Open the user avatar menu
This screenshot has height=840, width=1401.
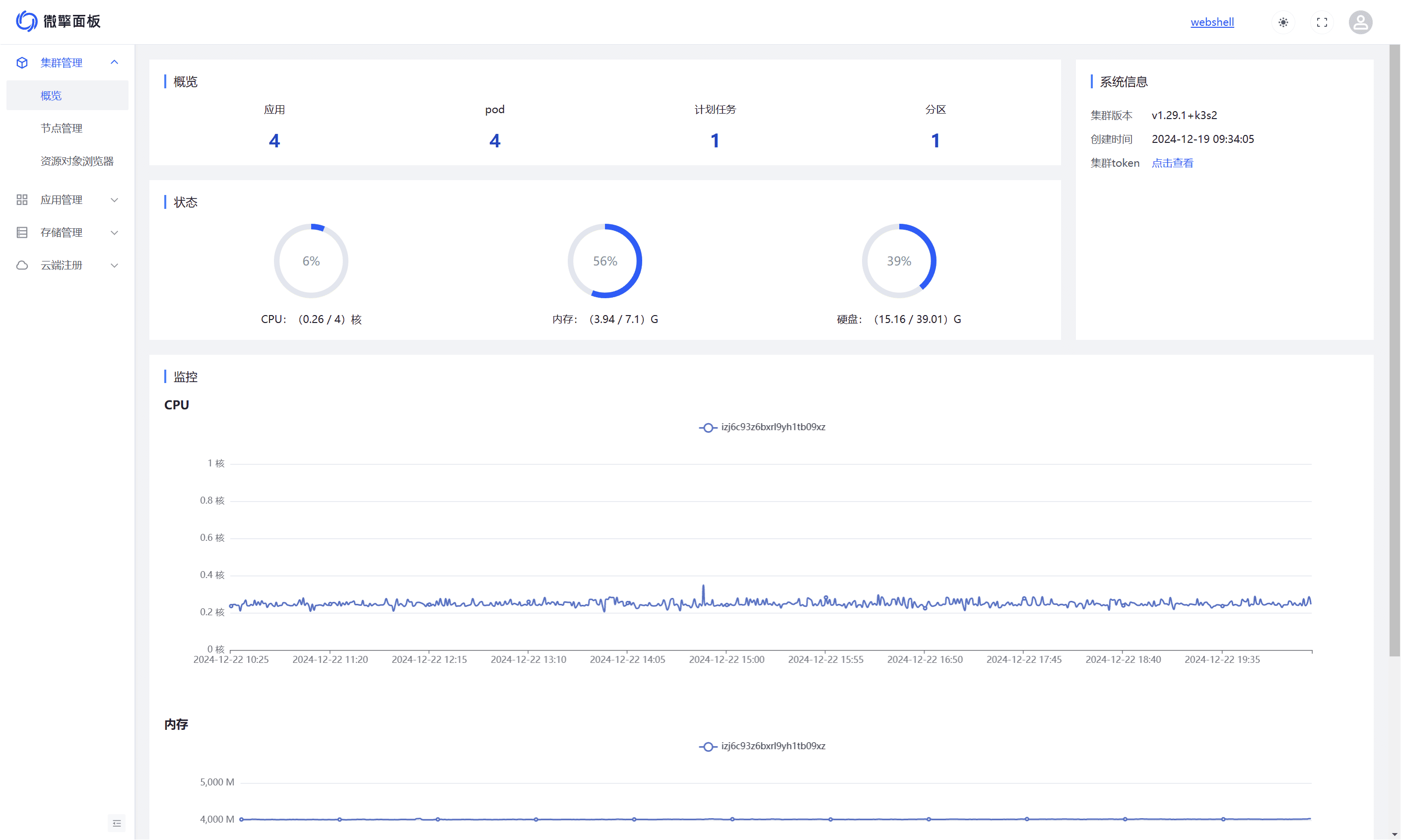(x=1360, y=23)
